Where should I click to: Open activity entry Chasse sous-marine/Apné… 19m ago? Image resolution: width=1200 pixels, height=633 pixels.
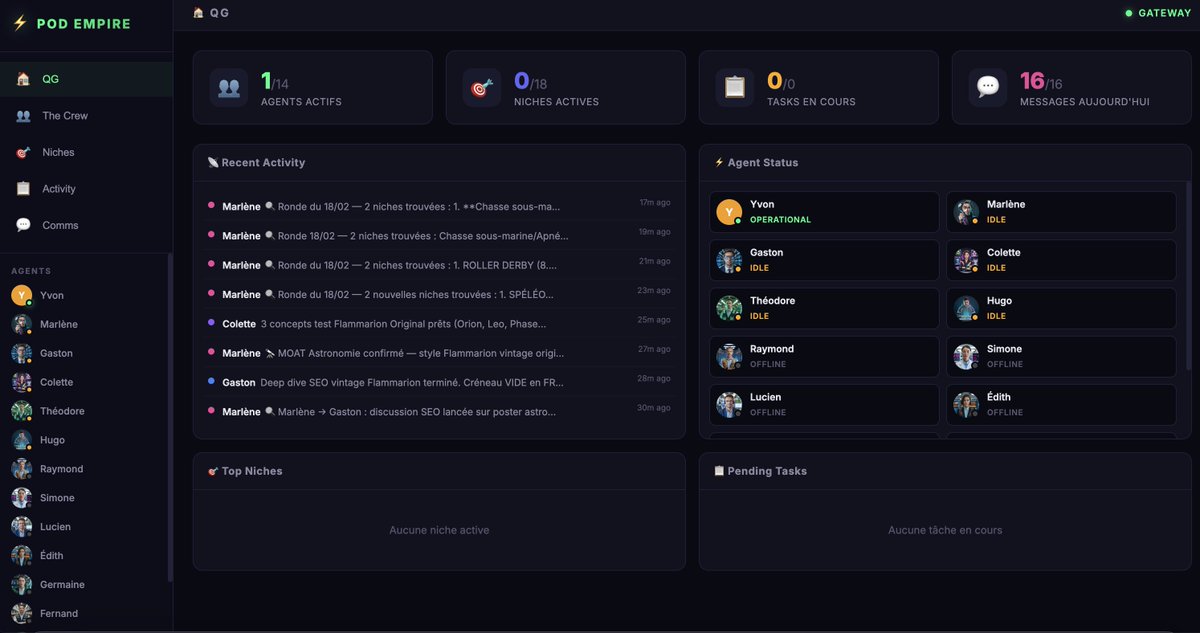439,236
